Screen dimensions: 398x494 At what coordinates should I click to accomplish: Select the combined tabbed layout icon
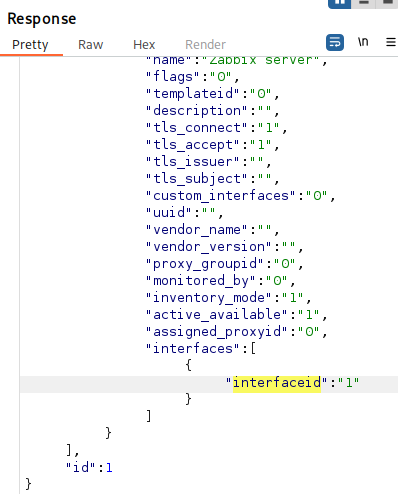pos(387,3)
